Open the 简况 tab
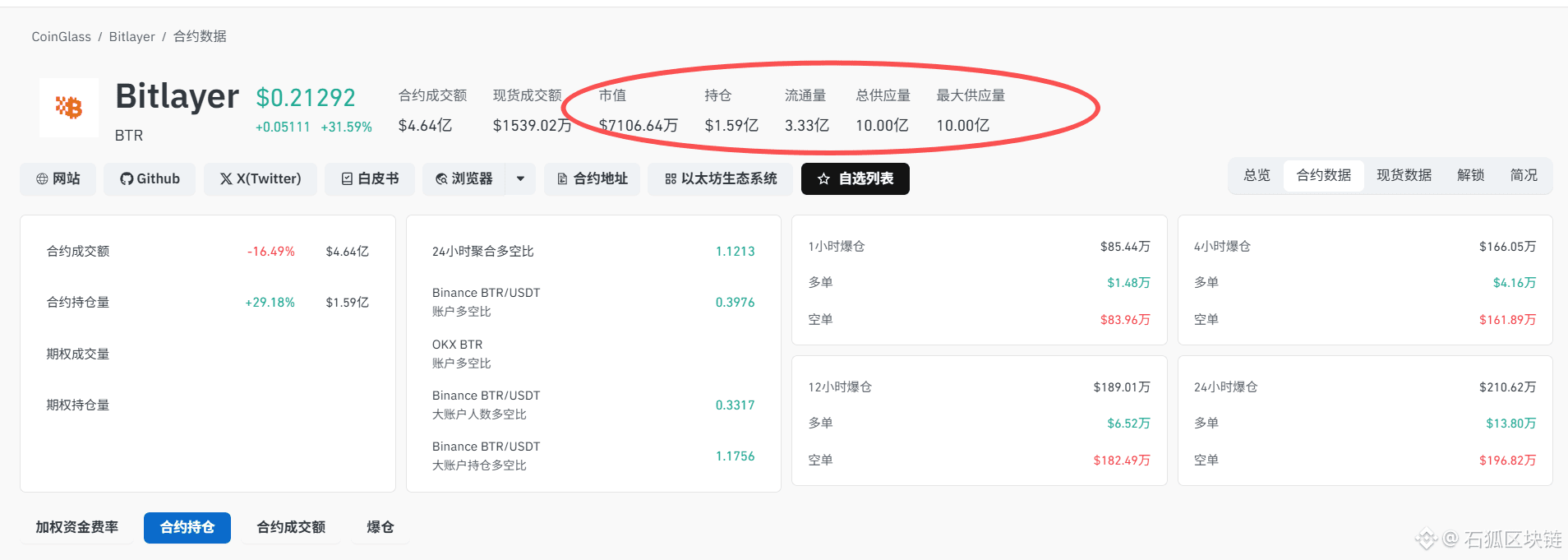Viewport: 1568px width, 560px height. [1524, 176]
